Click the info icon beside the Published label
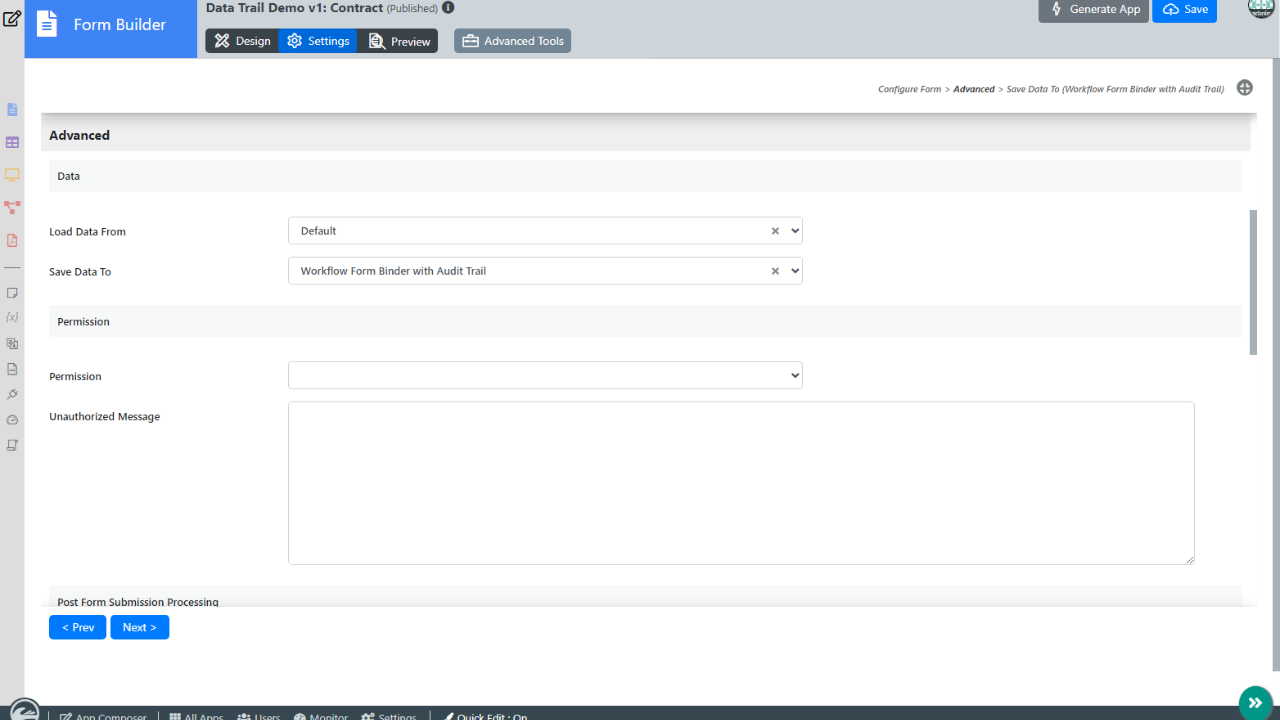This screenshot has width=1280, height=720. [448, 8]
